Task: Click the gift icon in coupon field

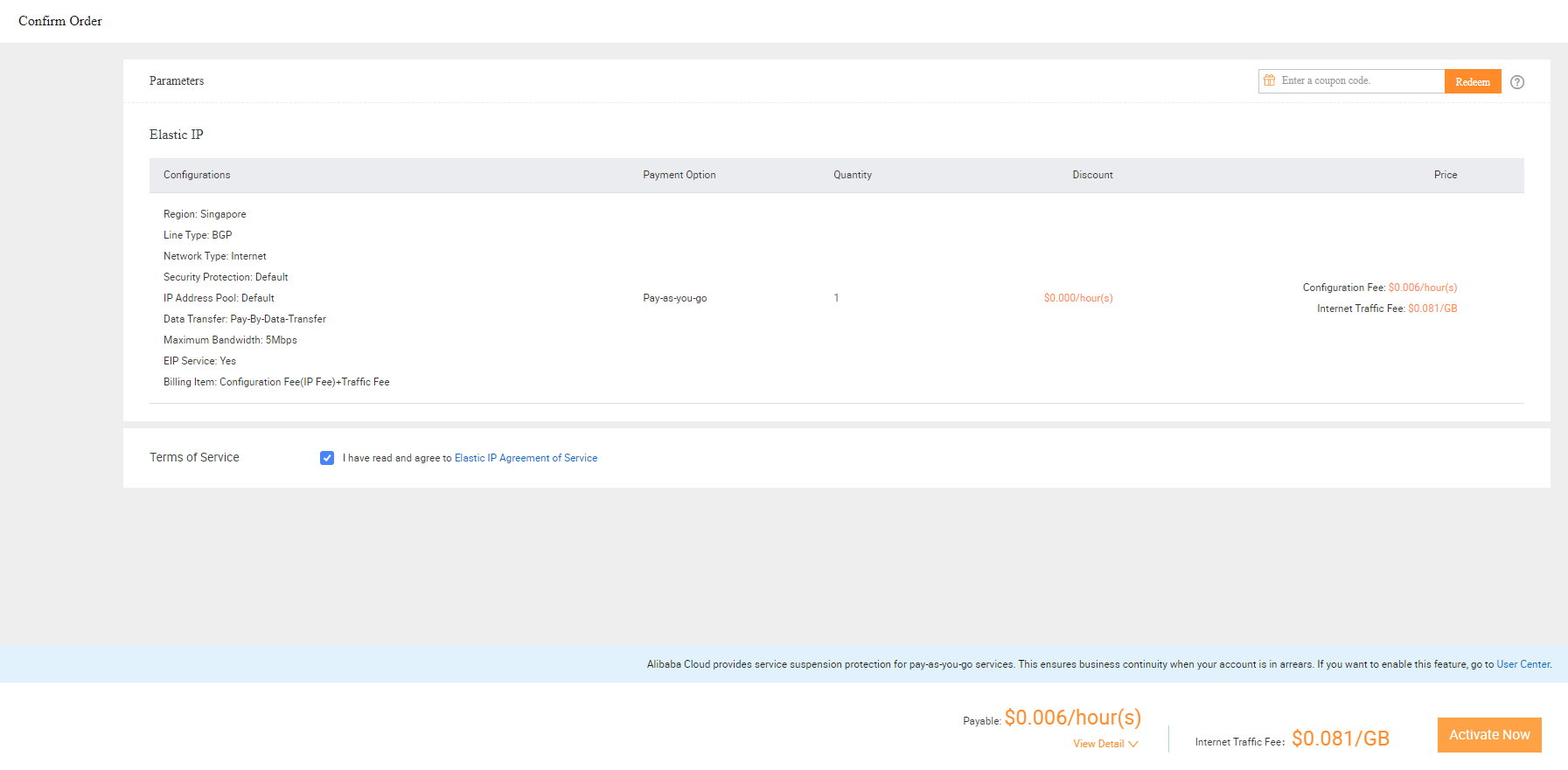Action: coord(1269,80)
